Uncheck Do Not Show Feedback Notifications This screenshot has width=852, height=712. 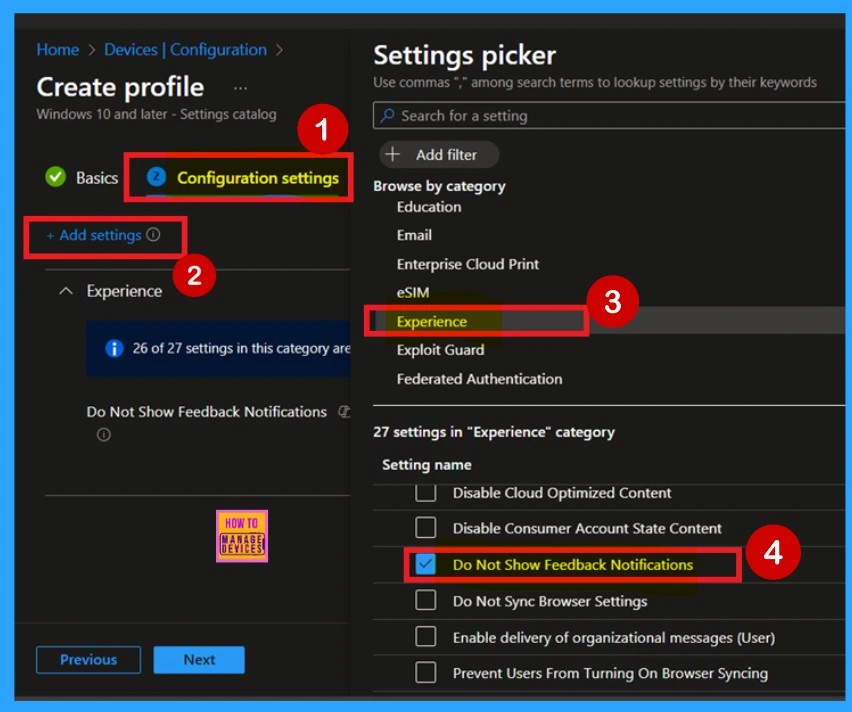pos(425,564)
